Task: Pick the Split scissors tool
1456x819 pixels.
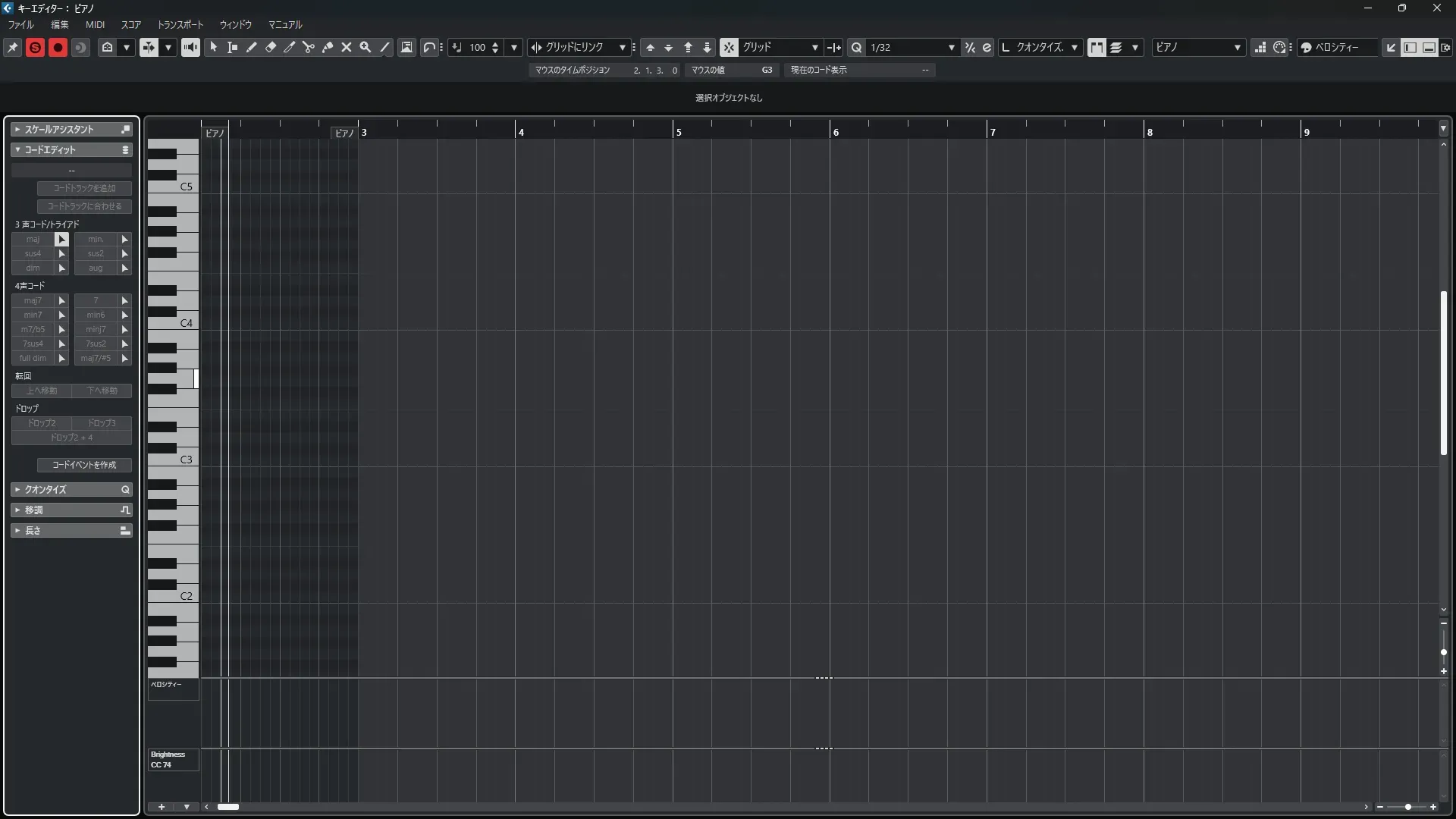Action: [309, 47]
